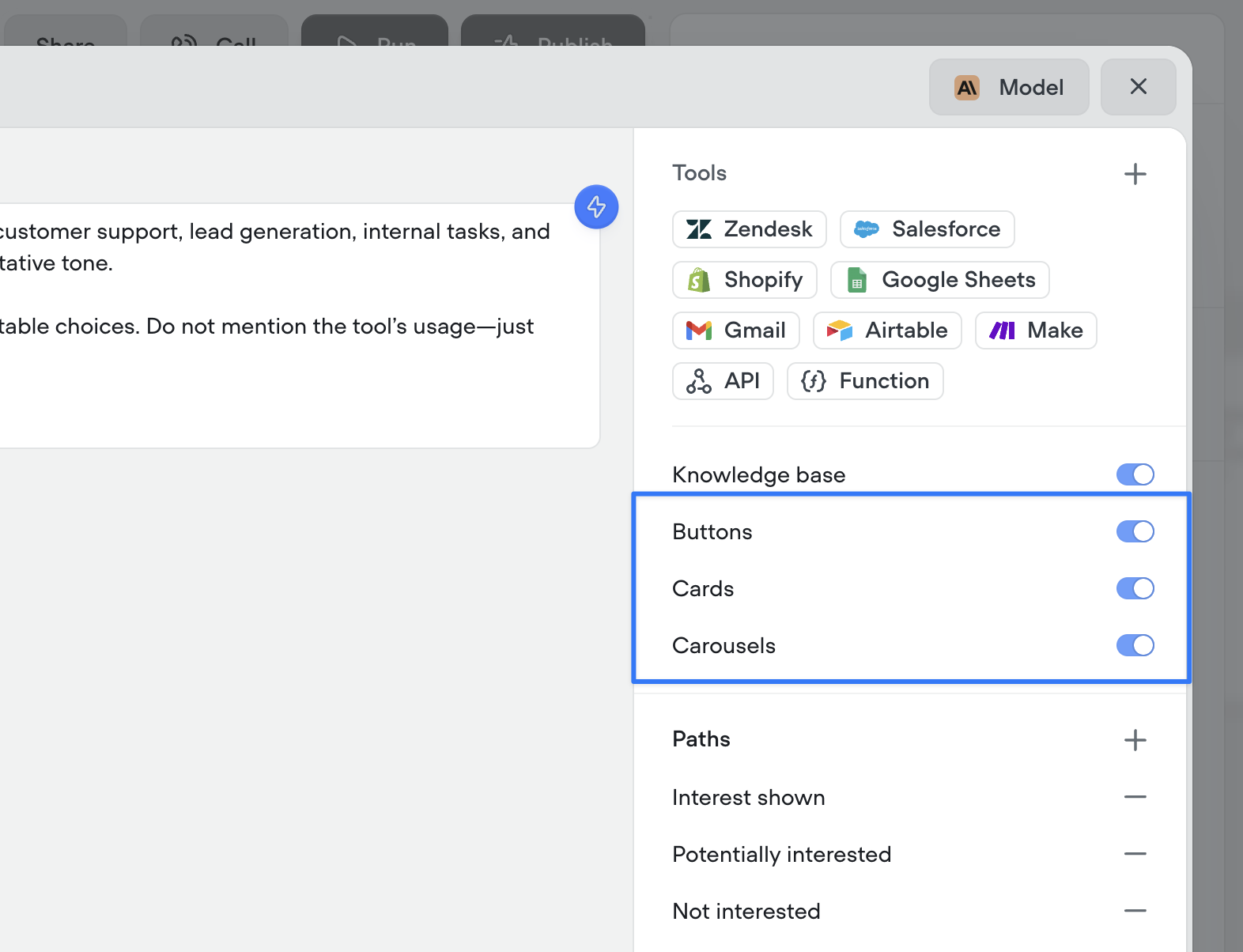1243x952 pixels.
Task: Select the Zendesk tool chip
Action: pyautogui.click(x=749, y=229)
